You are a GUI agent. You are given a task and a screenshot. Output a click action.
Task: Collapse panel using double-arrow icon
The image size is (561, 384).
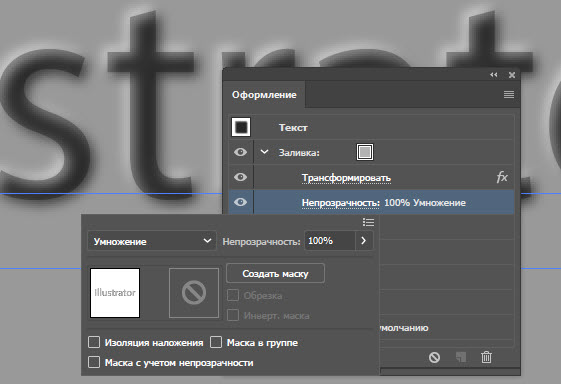[x=494, y=74]
